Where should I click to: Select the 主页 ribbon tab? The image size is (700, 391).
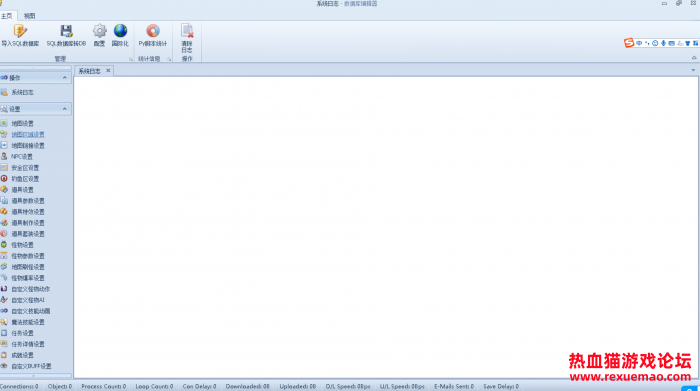tap(7, 16)
